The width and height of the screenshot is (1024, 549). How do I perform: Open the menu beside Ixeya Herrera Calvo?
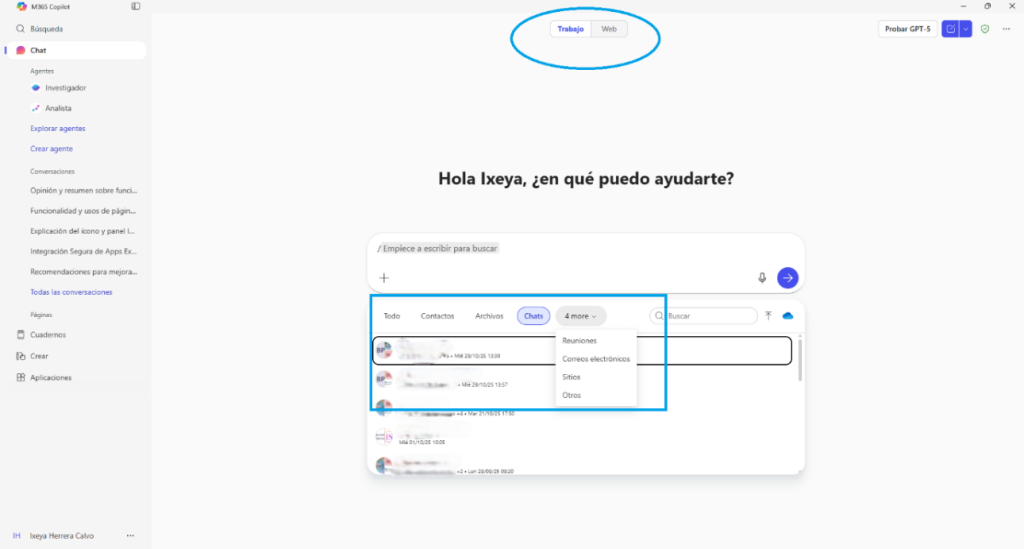pyautogui.click(x=130, y=536)
